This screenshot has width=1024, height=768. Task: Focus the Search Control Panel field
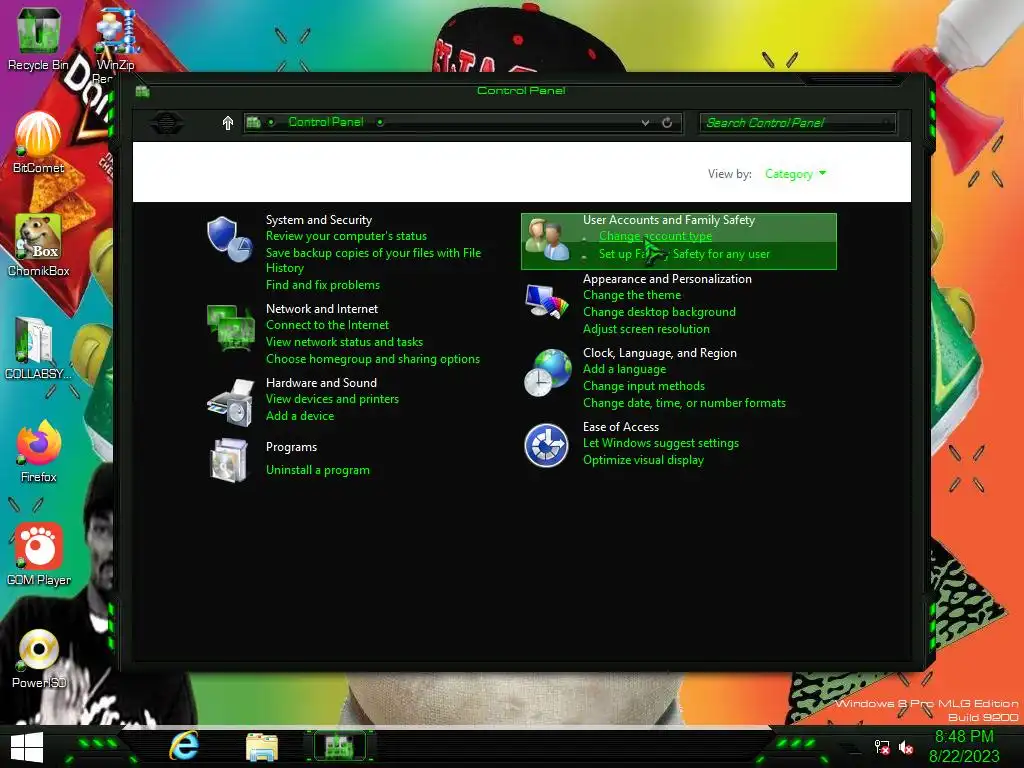797,123
